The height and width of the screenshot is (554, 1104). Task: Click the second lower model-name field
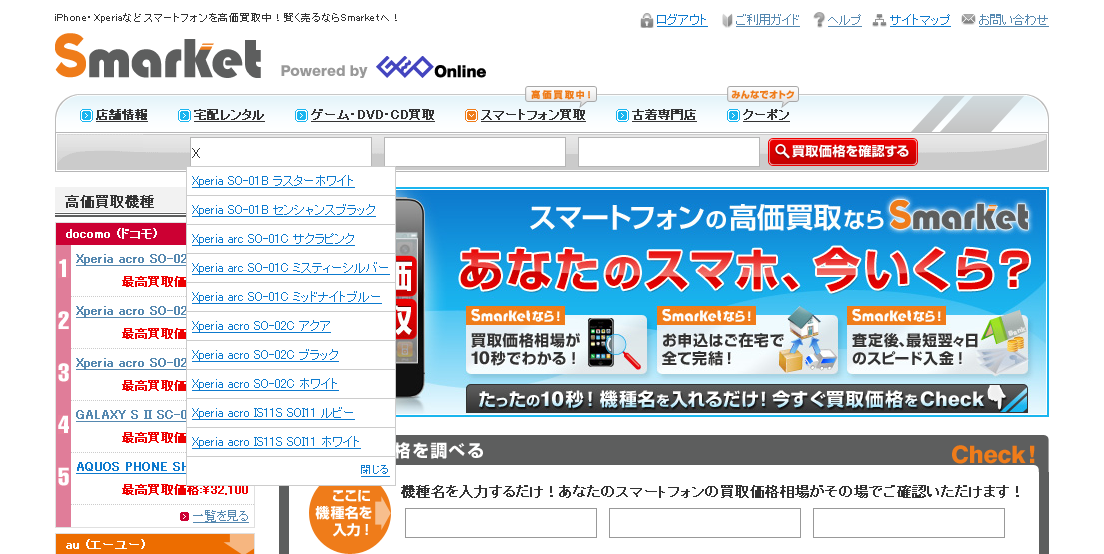[x=705, y=523]
